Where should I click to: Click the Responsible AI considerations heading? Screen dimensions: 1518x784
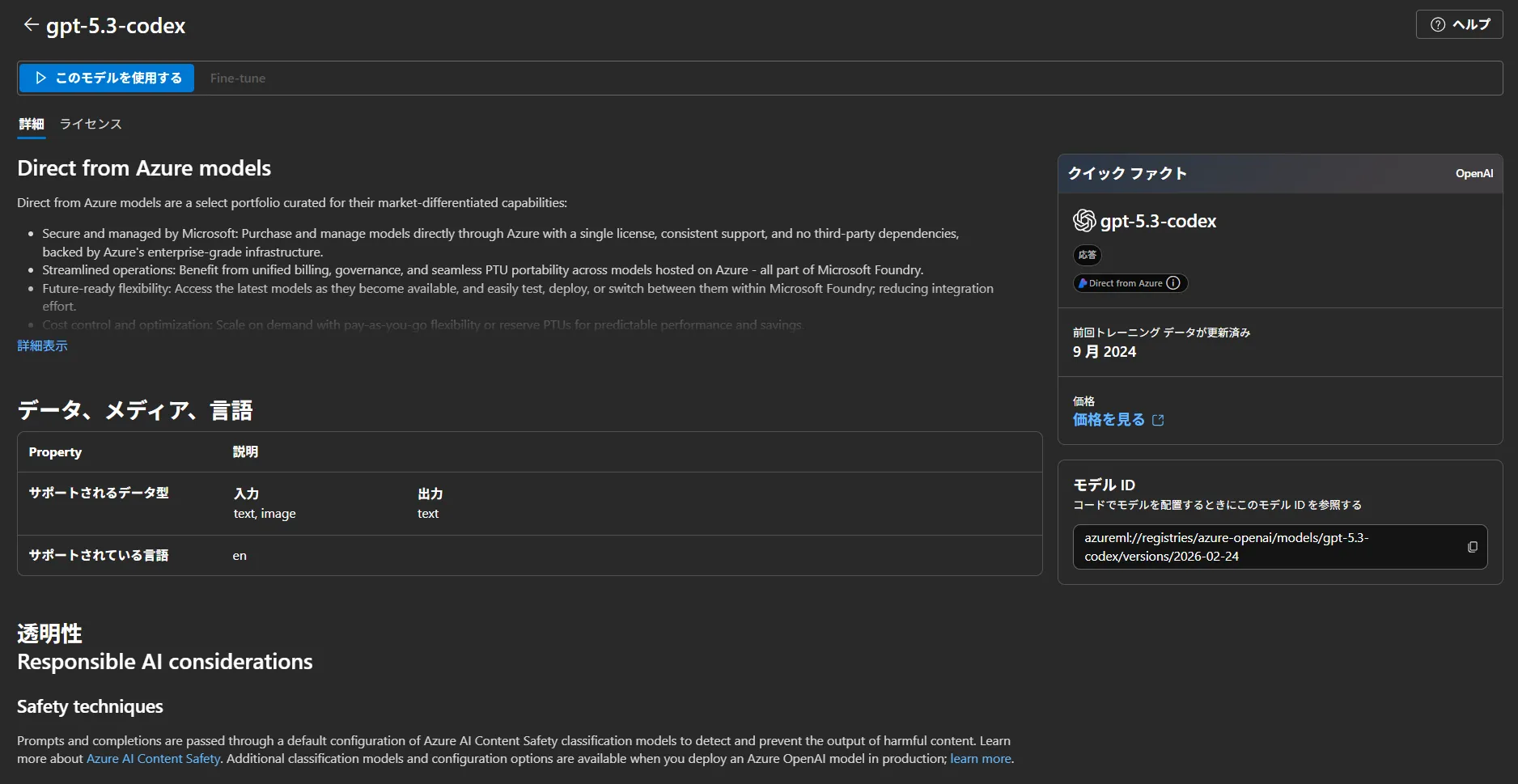(x=165, y=662)
